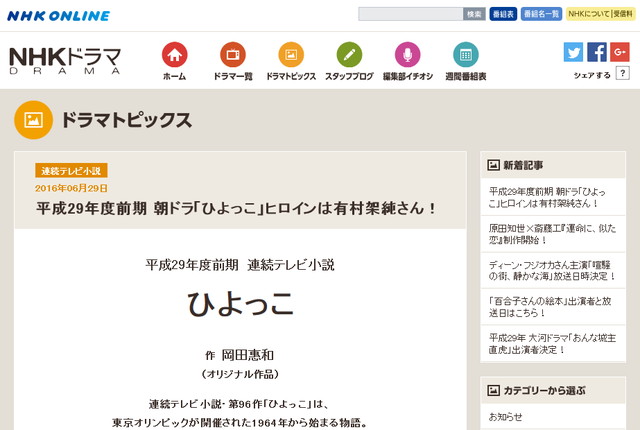The image size is (640, 430).
Task: Click the シェアする label
Action: pos(592,75)
